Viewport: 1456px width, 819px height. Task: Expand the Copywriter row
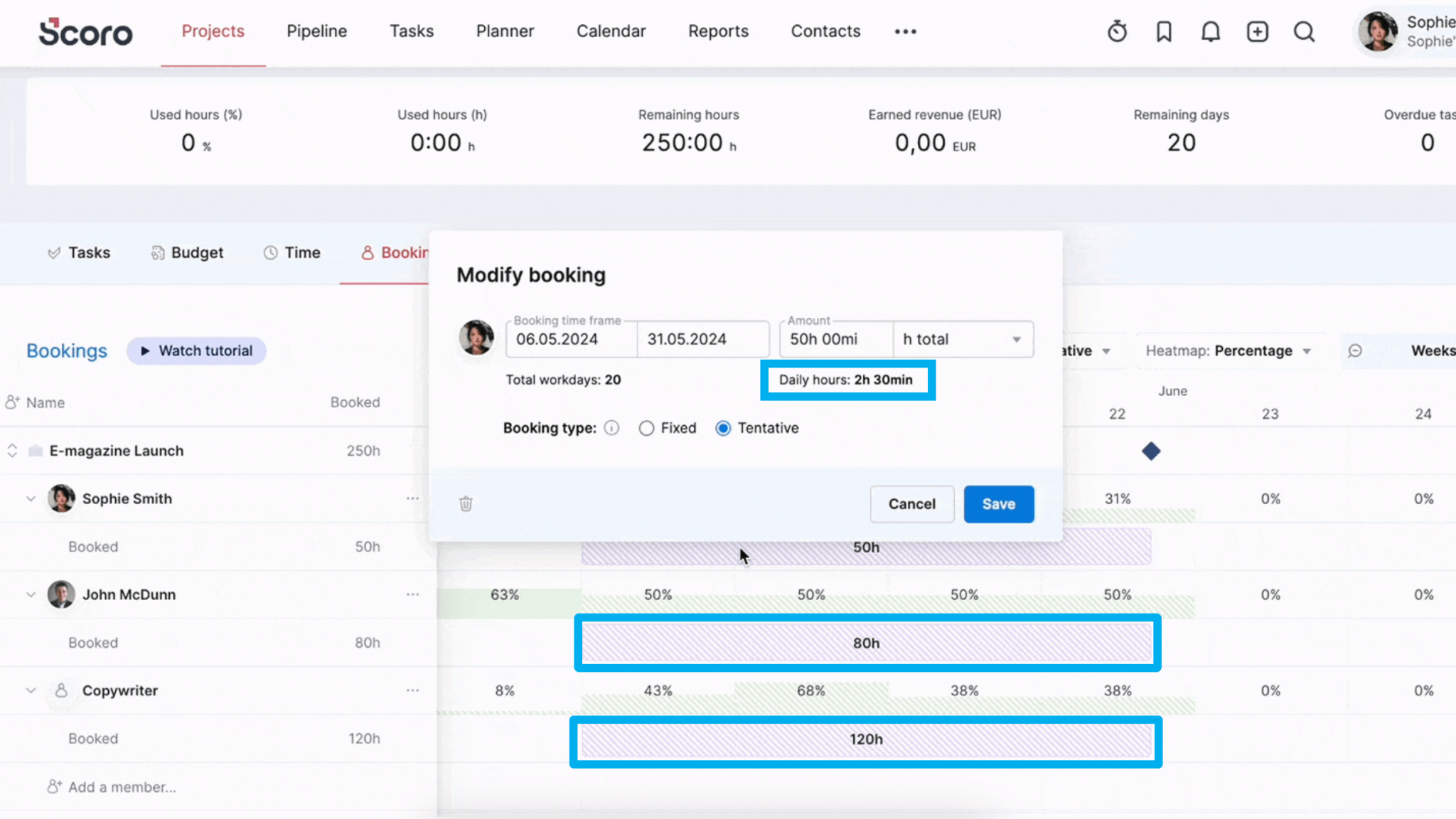point(31,690)
